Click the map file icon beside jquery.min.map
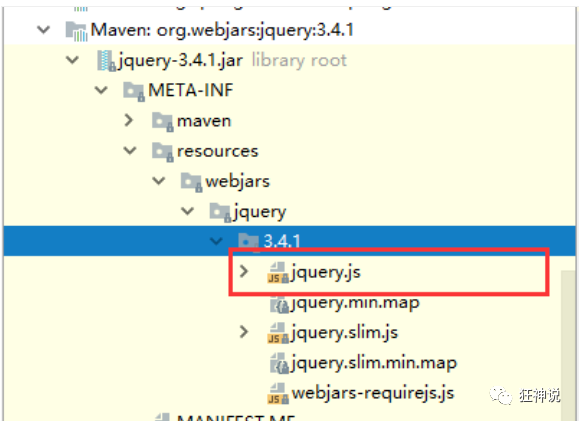Screen dimensions: 582x429 tap(279, 304)
